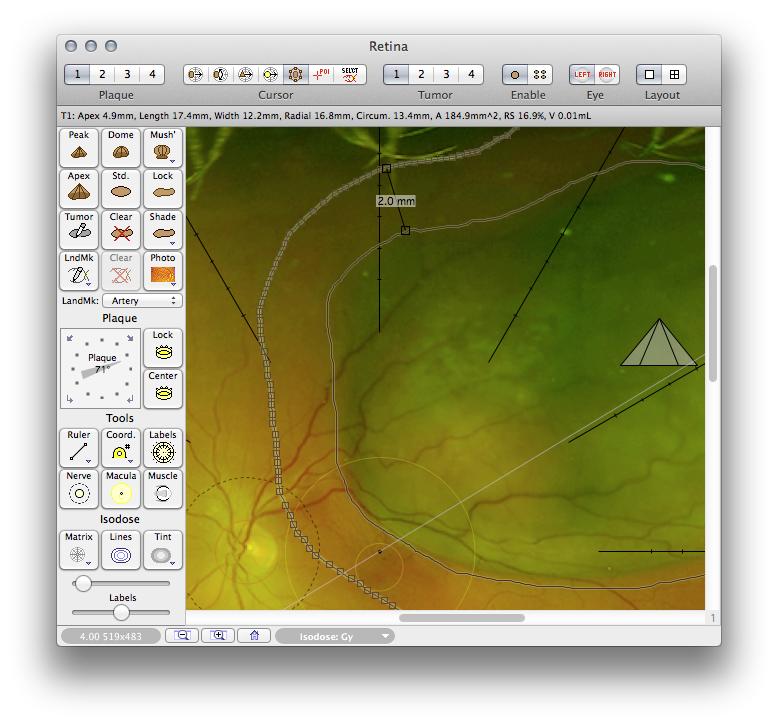Viewport: 778px width, 725px height.
Task: Enable the four-dot multiple plaque mode
Action: (x=541, y=74)
